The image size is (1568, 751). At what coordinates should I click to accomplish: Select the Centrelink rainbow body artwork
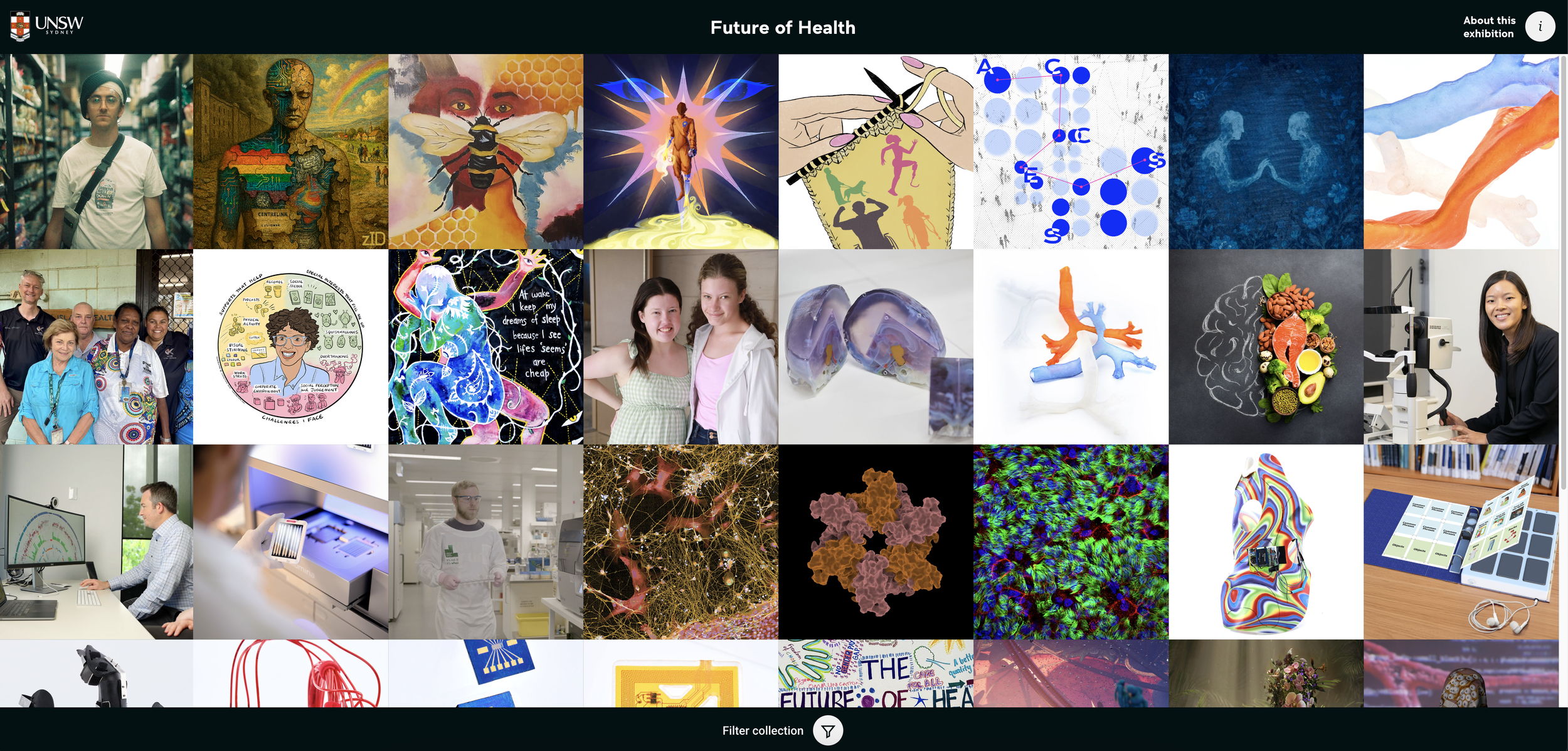[290, 151]
